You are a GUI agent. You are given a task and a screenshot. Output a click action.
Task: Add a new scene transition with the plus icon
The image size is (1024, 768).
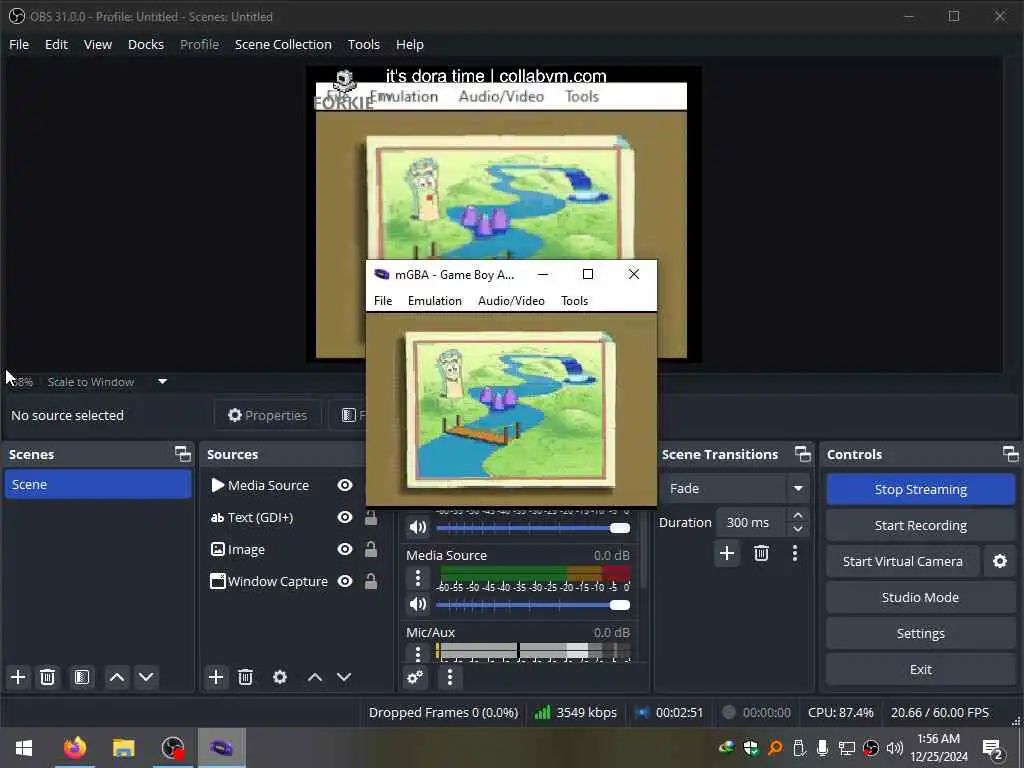pyautogui.click(x=727, y=554)
